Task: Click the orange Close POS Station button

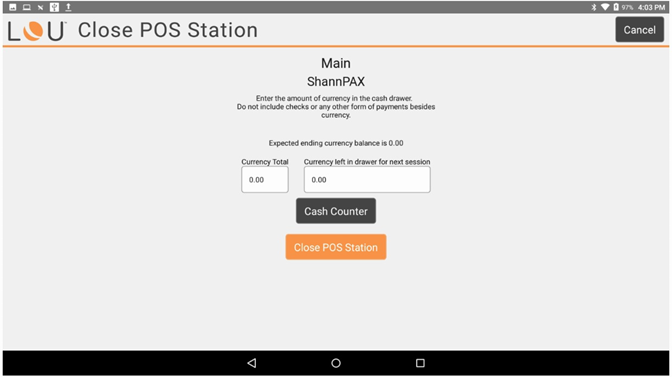Action: tap(336, 247)
